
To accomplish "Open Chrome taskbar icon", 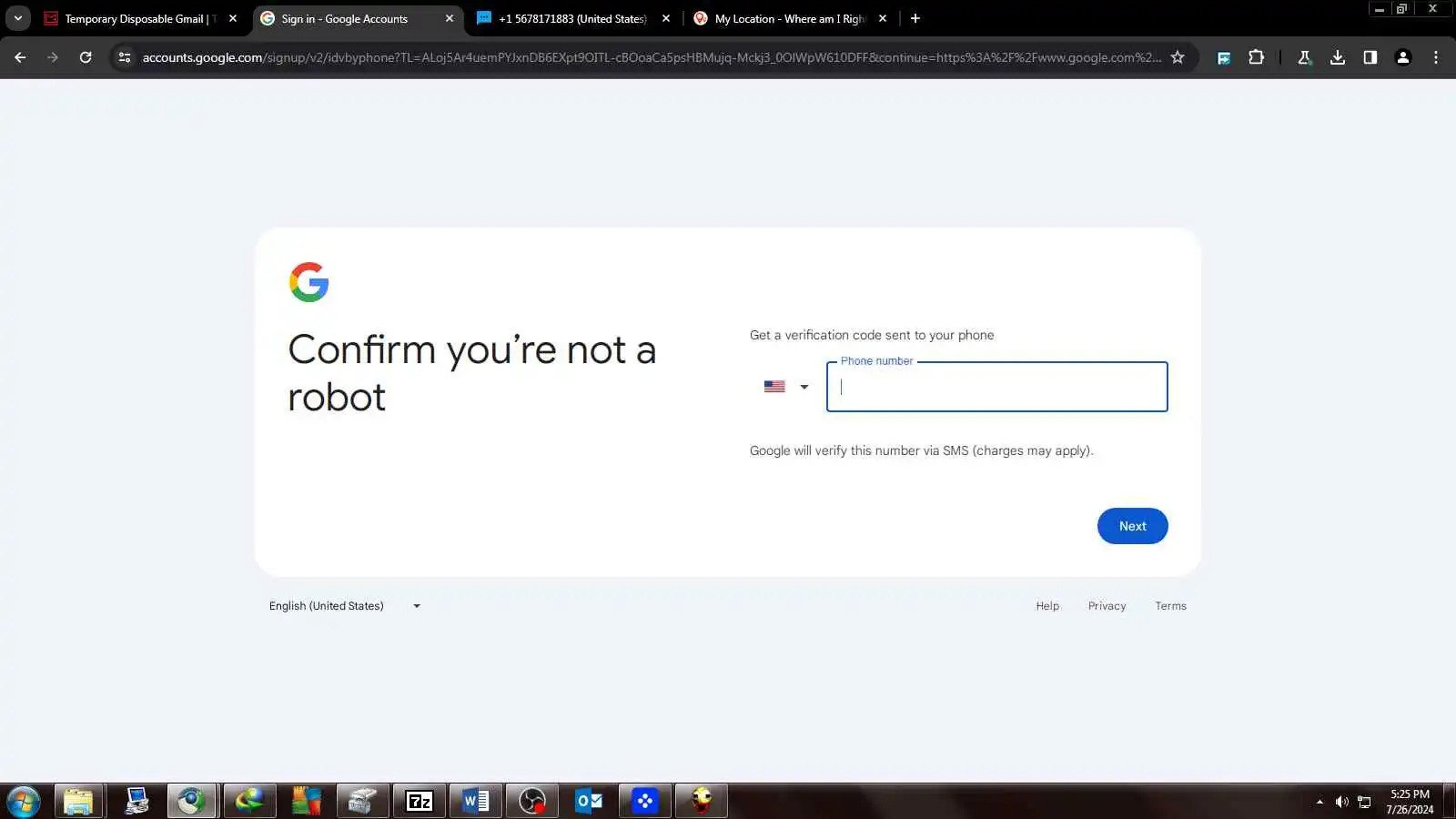I will pyautogui.click(x=191, y=802).
